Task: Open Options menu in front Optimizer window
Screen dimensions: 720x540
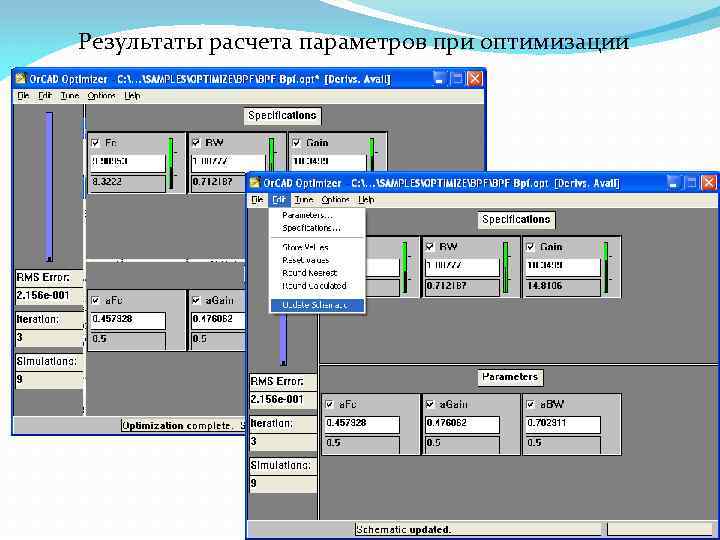Action: point(335,200)
